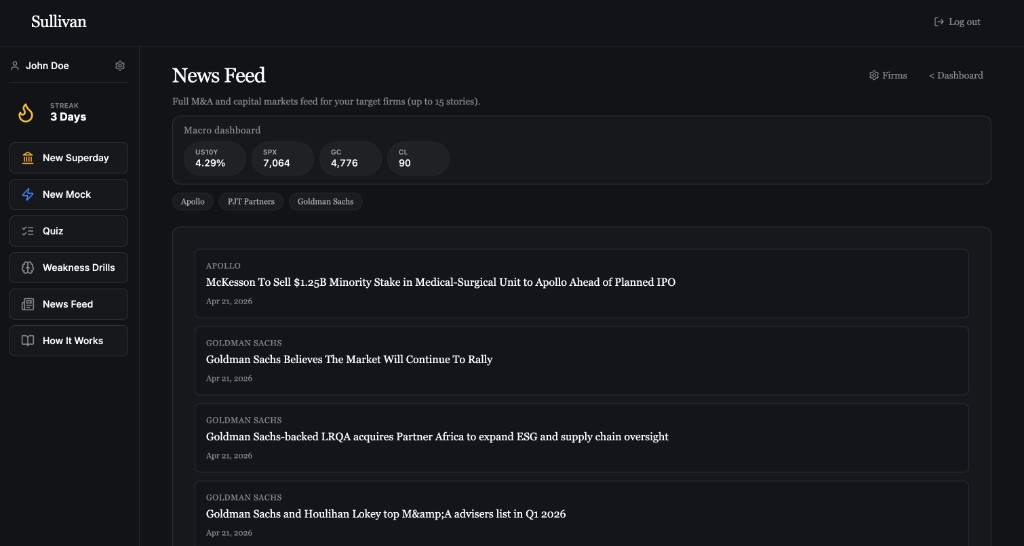1024x546 pixels.
Task: Toggle the Goldman Sachs filter chip
Action: click(x=325, y=202)
